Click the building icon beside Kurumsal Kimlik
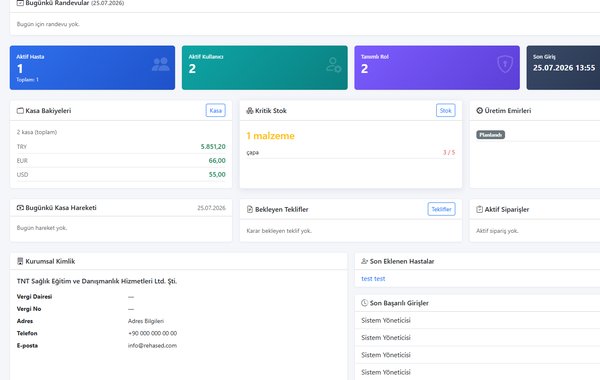600x380 pixels. point(20,261)
